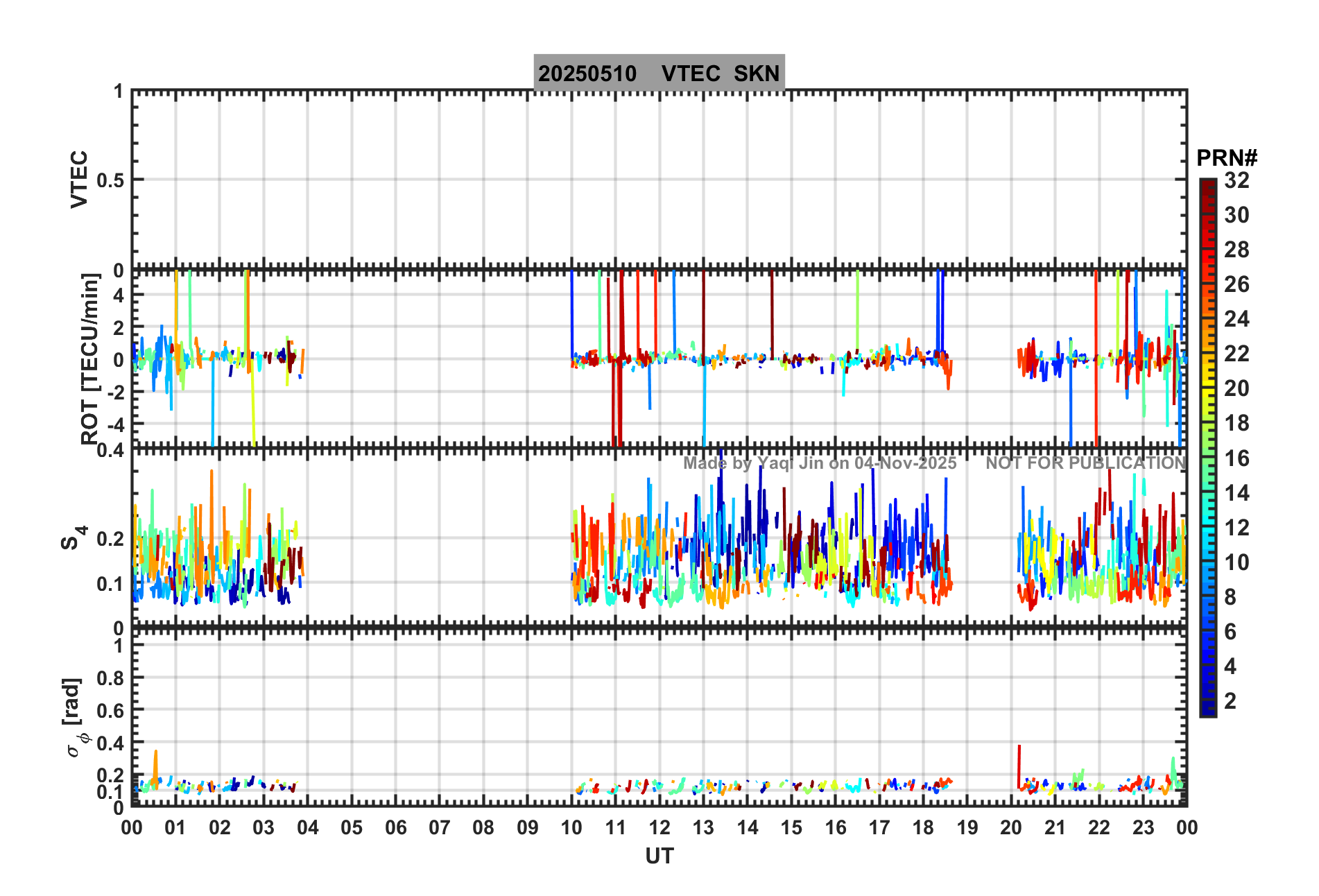Click the sigma phi [rad] axis label
This screenshot has width=1319, height=896.
(75, 717)
